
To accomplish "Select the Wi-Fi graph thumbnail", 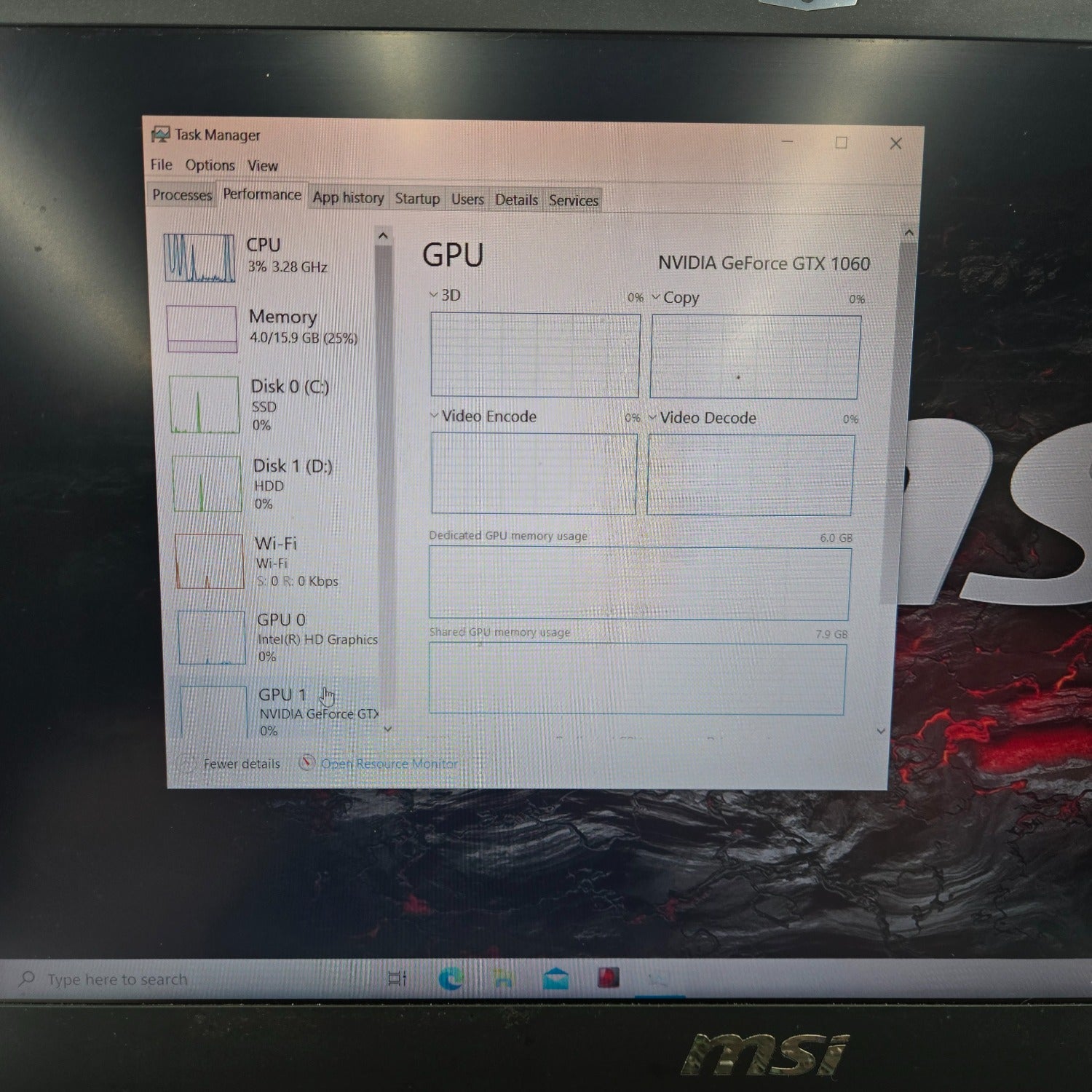I will (x=209, y=561).
